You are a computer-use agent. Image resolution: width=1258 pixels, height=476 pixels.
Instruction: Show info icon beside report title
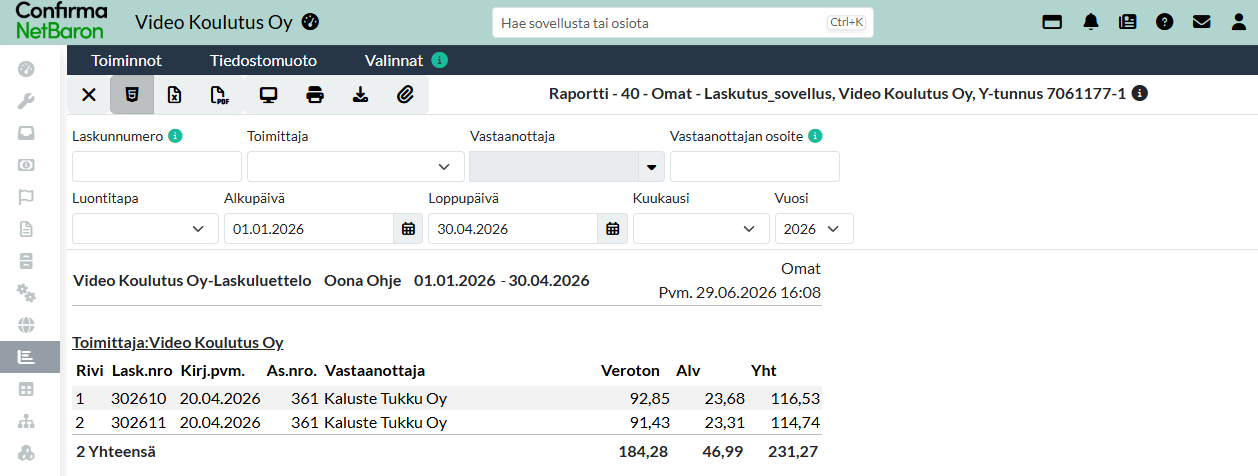point(1139,94)
